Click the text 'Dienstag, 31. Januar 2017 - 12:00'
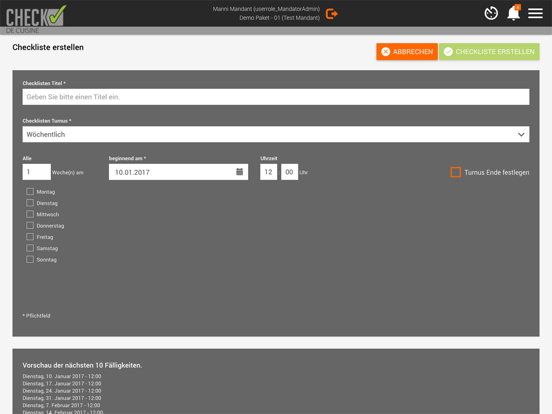 (62, 398)
